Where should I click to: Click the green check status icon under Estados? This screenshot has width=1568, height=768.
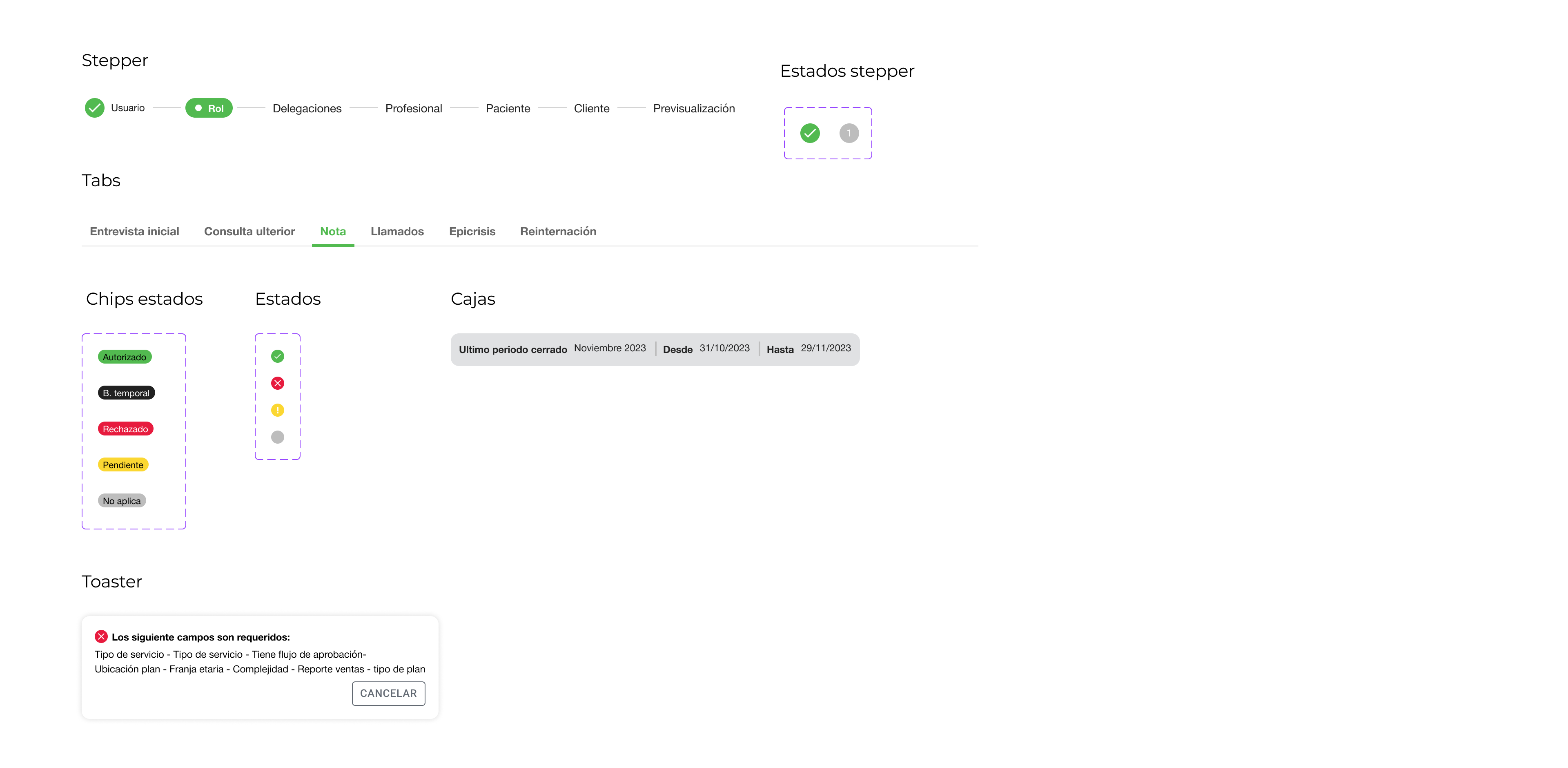pyautogui.click(x=278, y=356)
